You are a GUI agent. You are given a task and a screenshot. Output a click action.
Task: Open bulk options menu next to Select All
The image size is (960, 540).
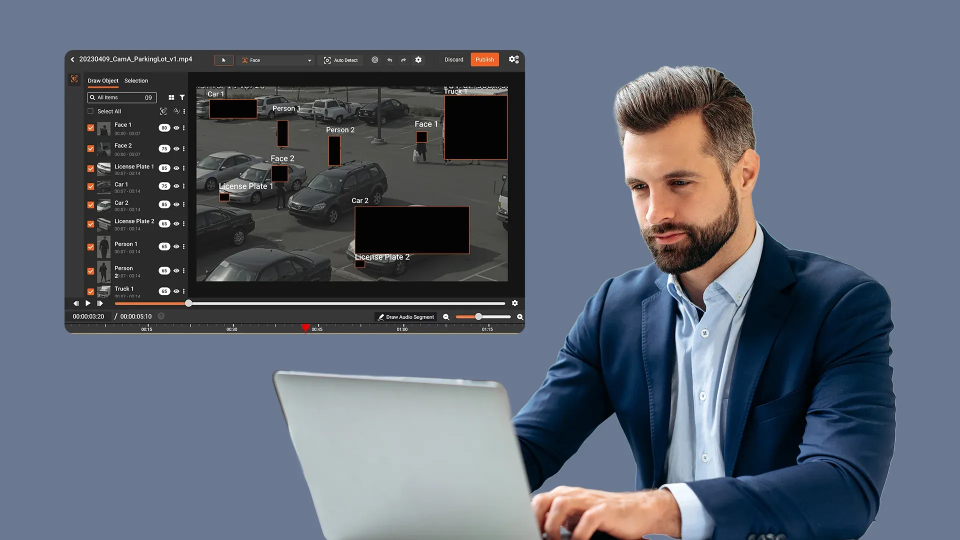184,111
